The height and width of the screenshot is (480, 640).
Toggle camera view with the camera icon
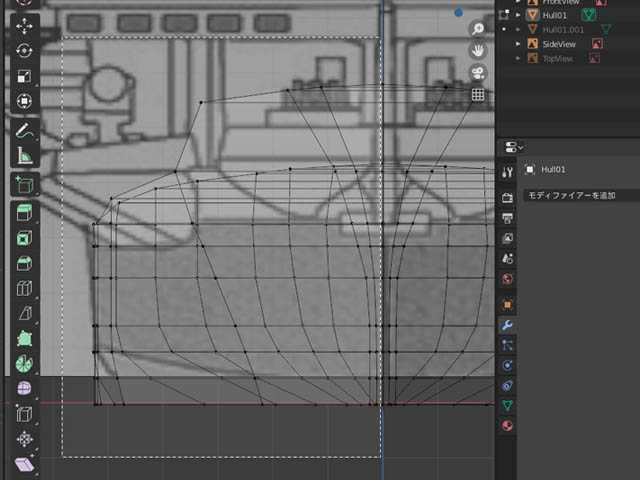[x=478, y=73]
